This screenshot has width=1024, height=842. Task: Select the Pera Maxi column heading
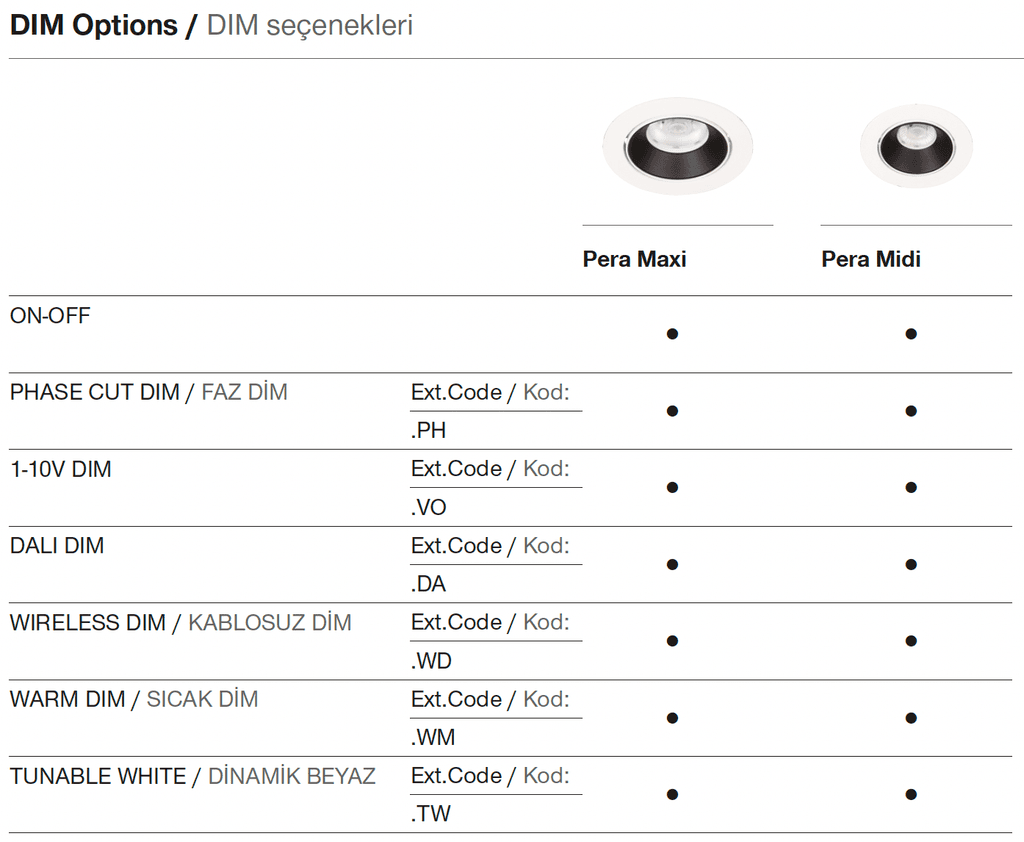pos(634,259)
